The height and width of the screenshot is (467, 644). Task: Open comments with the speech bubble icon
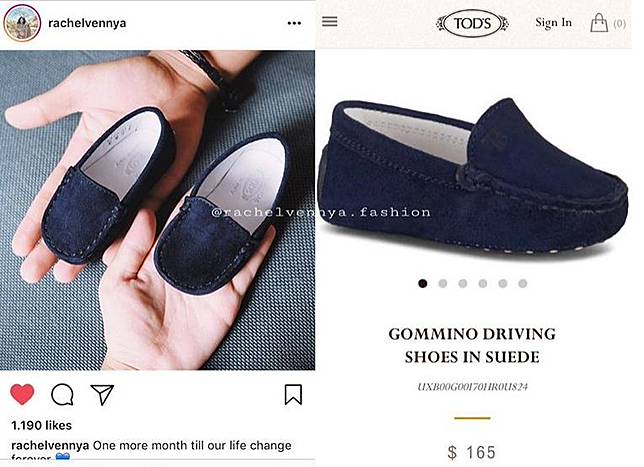point(62,394)
